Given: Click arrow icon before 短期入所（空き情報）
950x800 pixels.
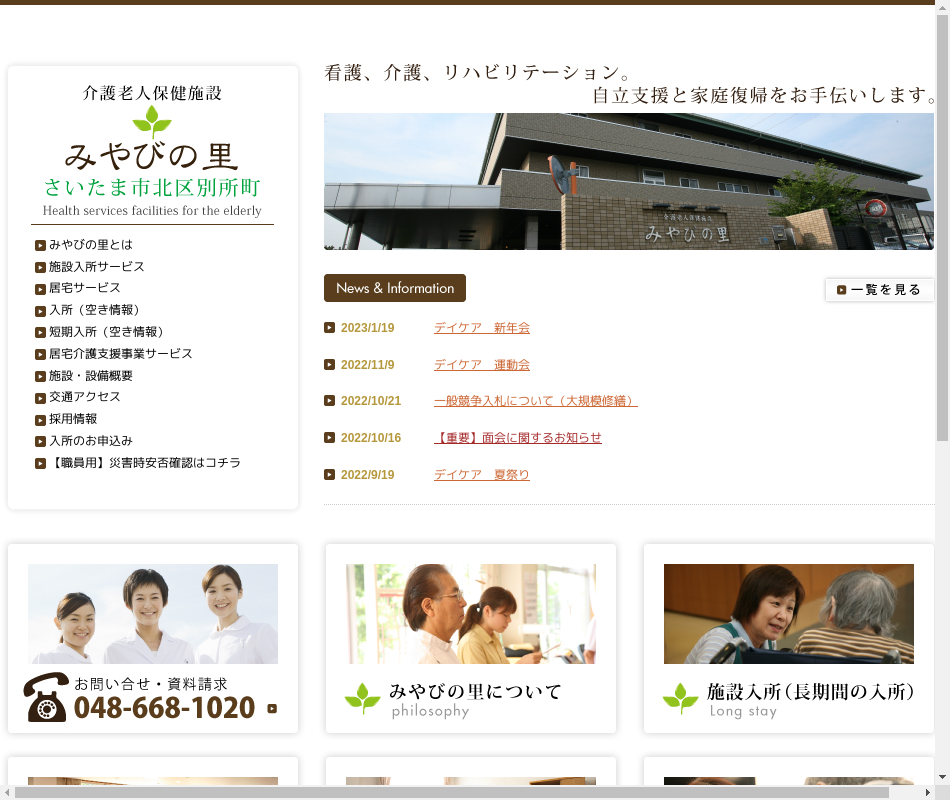Looking at the screenshot, I should click(41, 332).
